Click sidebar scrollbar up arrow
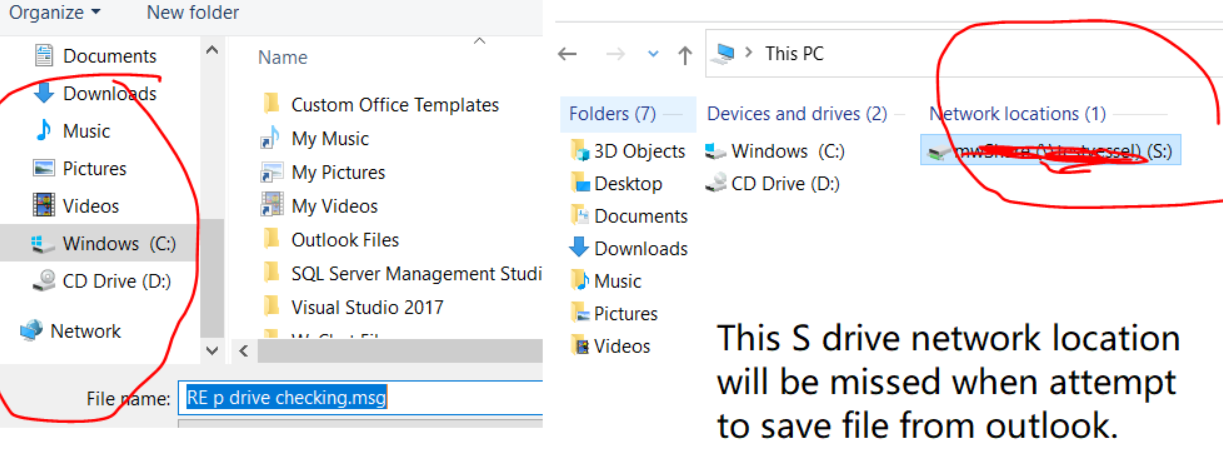This screenshot has width=1223, height=463. click(x=211, y=48)
